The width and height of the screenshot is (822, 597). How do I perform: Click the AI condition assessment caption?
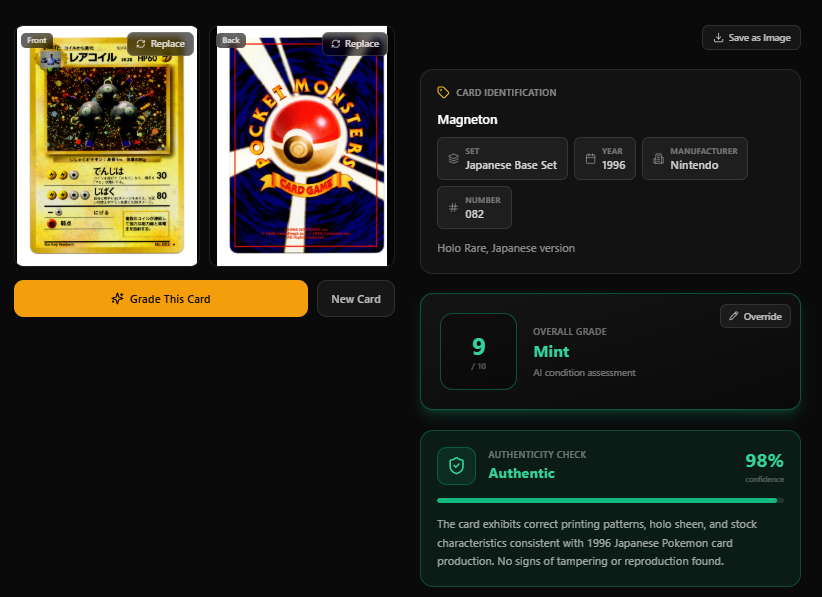(x=584, y=373)
